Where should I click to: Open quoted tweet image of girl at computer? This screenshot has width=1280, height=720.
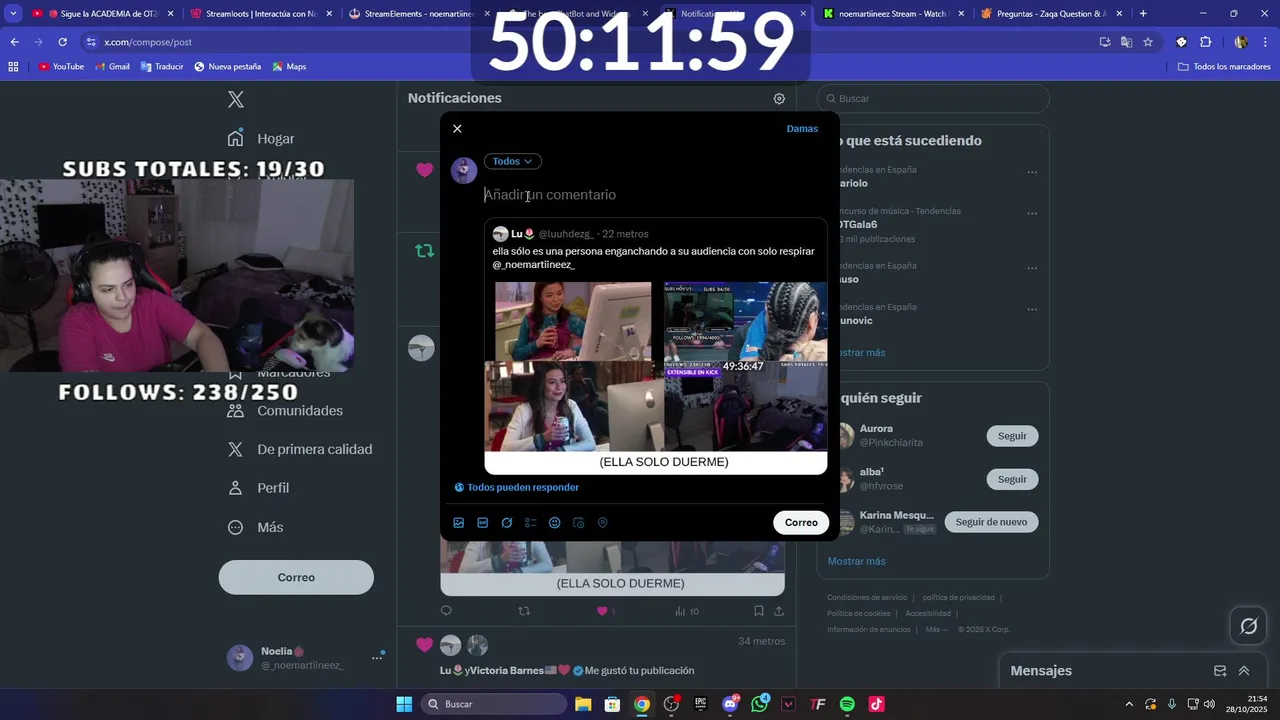(573, 321)
